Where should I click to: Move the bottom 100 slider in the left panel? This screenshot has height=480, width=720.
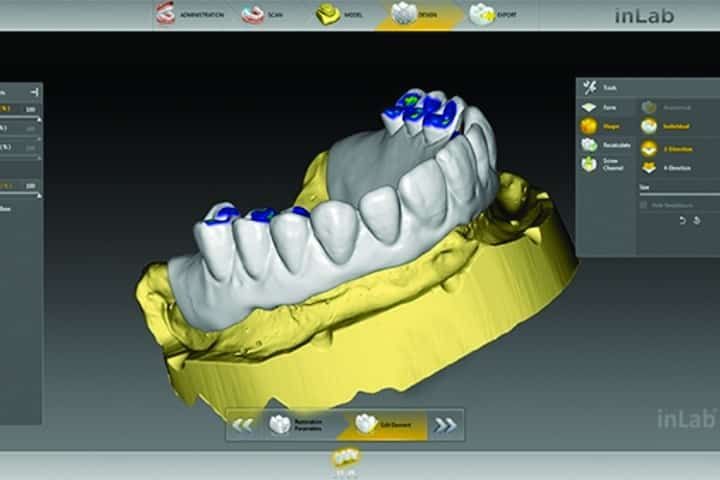[20, 196]
